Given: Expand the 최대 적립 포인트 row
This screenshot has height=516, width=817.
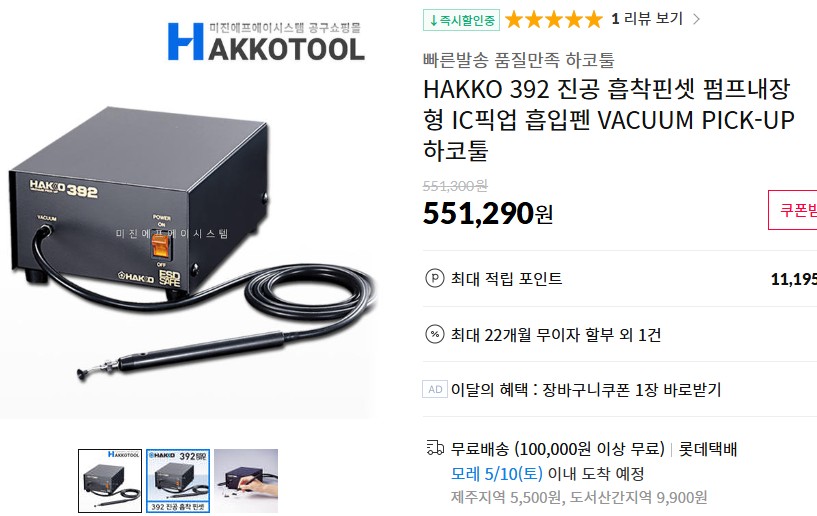Looking at the screenshot, I should pos(620,278).
